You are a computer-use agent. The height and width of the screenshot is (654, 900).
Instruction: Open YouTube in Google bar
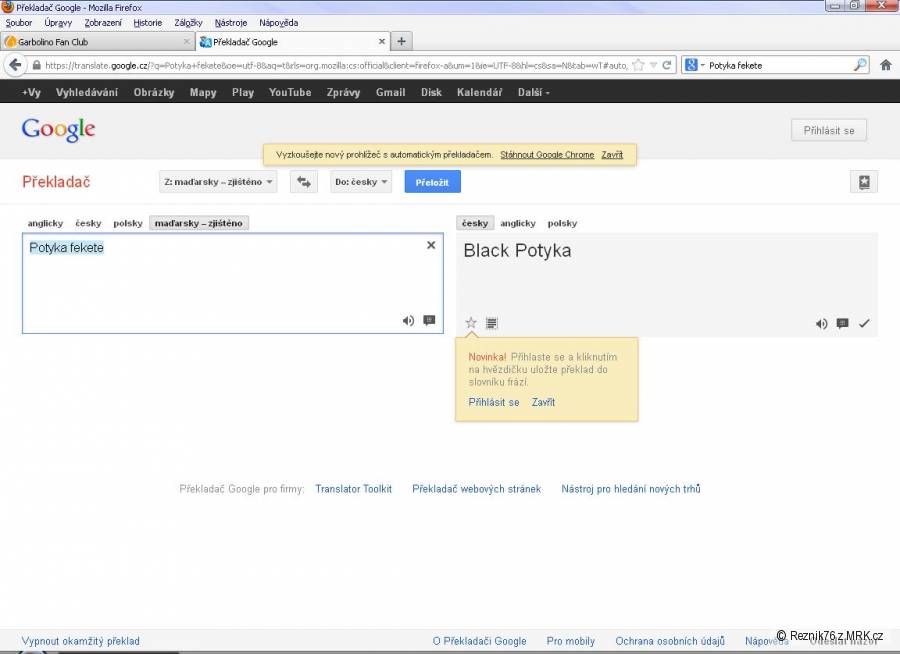click(x=290, y=92)
